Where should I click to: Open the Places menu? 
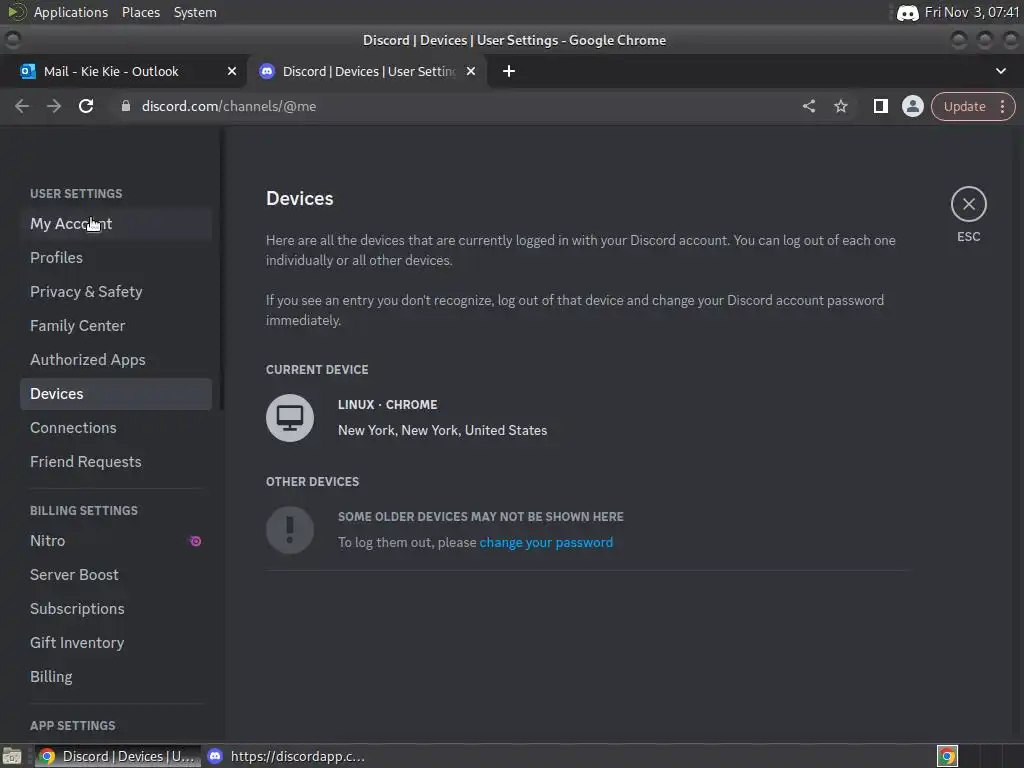tap(141, 12)
